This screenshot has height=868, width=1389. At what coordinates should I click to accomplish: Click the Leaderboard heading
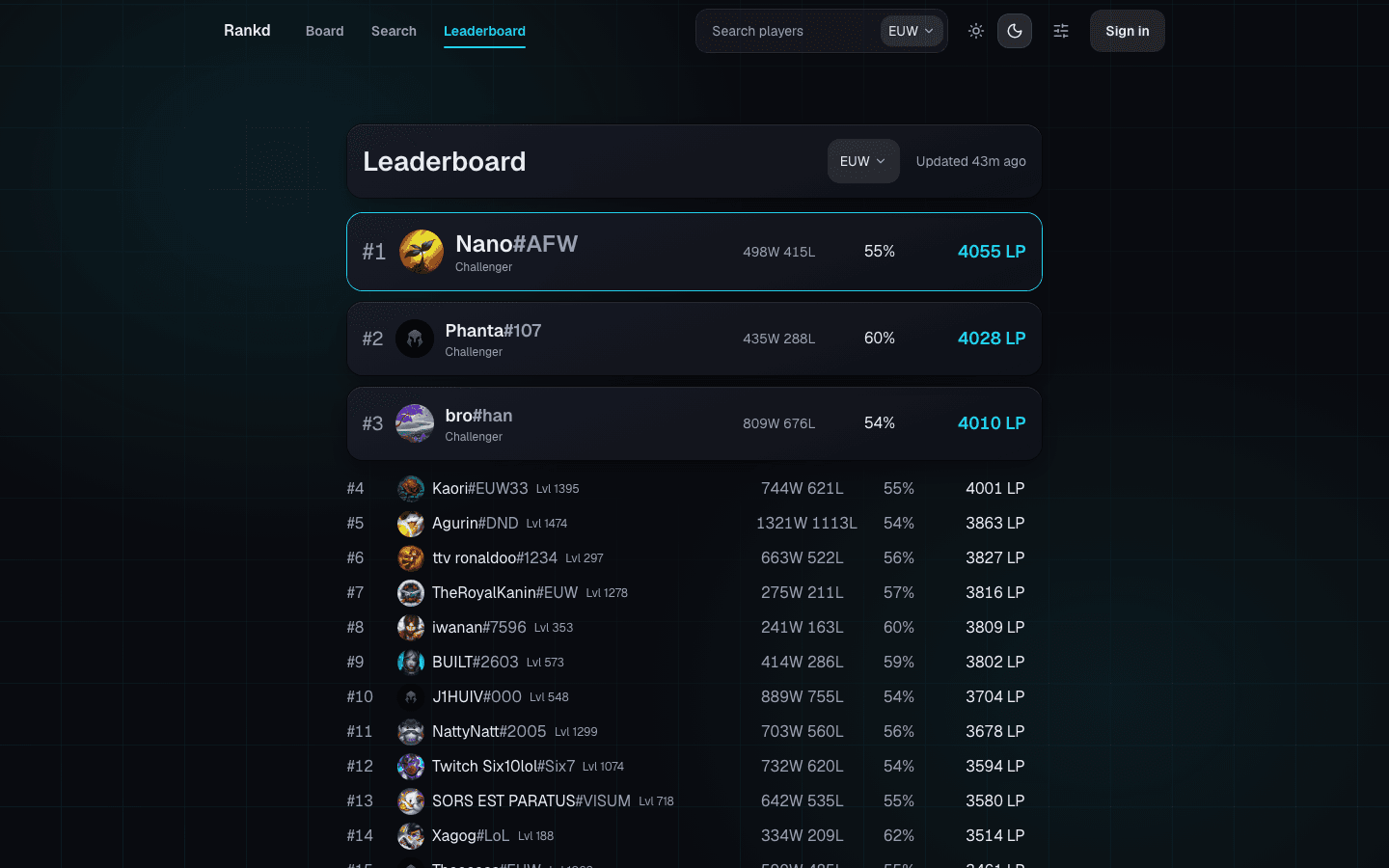(445, 161)
